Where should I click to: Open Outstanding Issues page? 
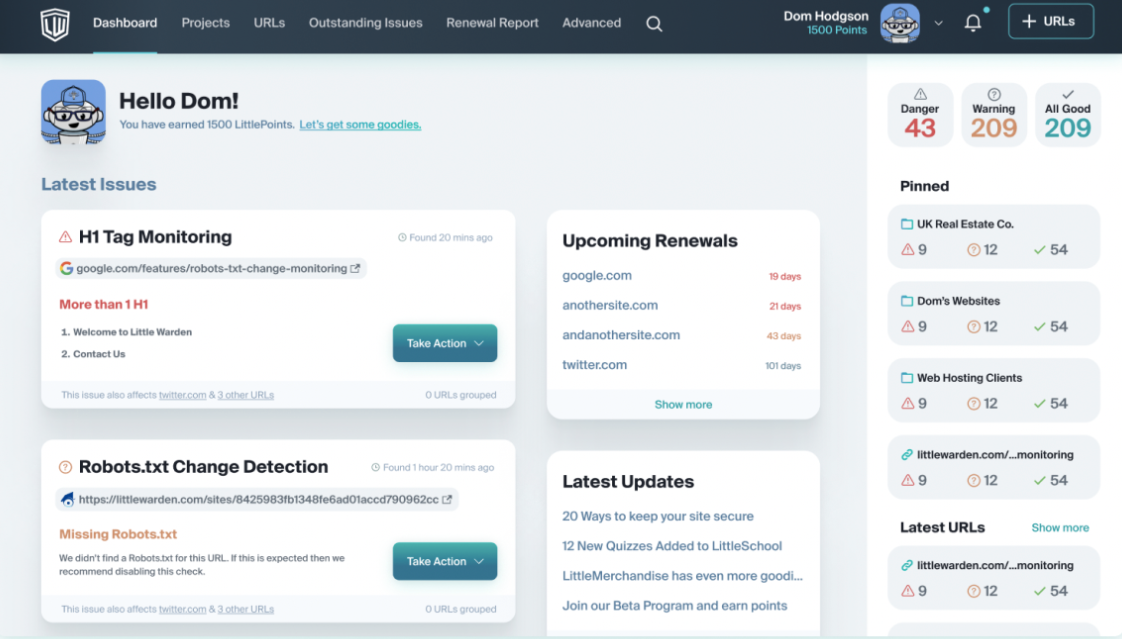pyautogui.click(x=366, y=23)
